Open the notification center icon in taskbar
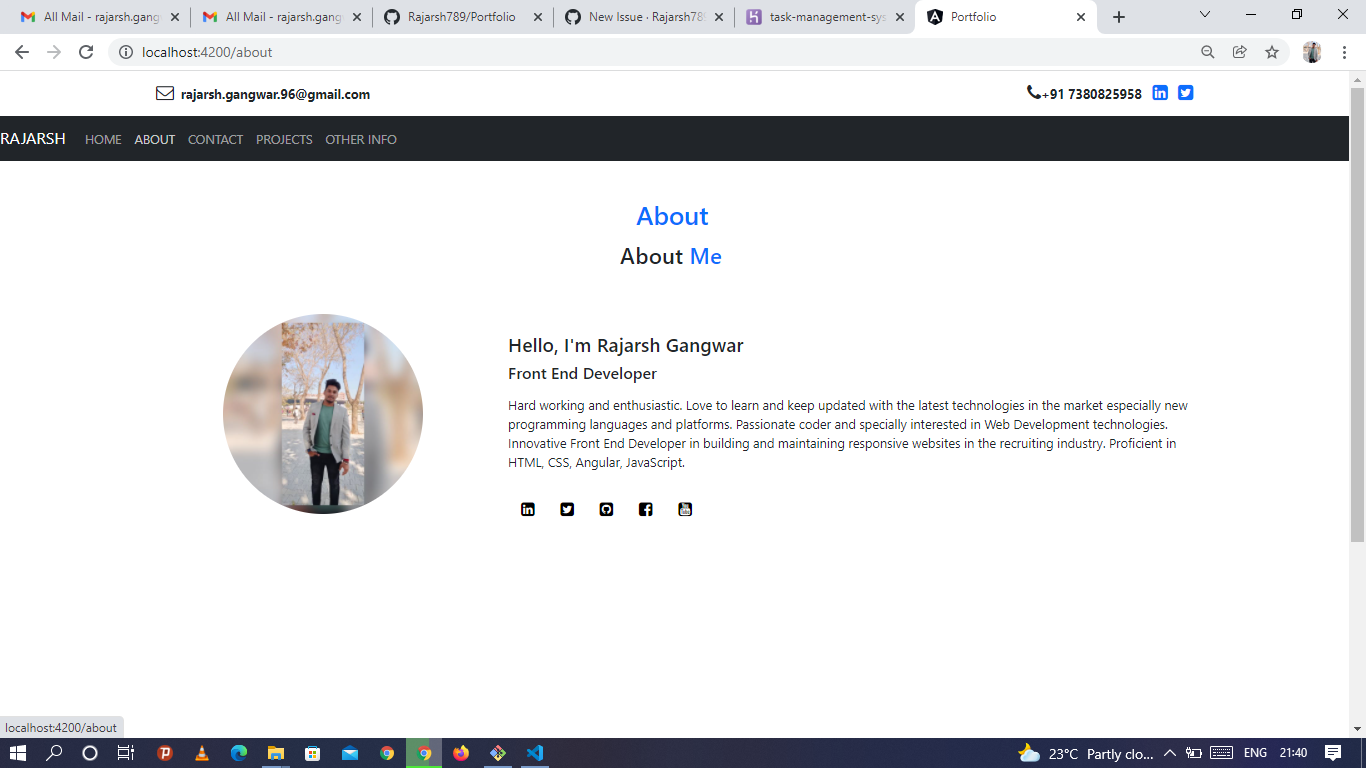This screenshot has height=768, width=1366. [1332, 753]
